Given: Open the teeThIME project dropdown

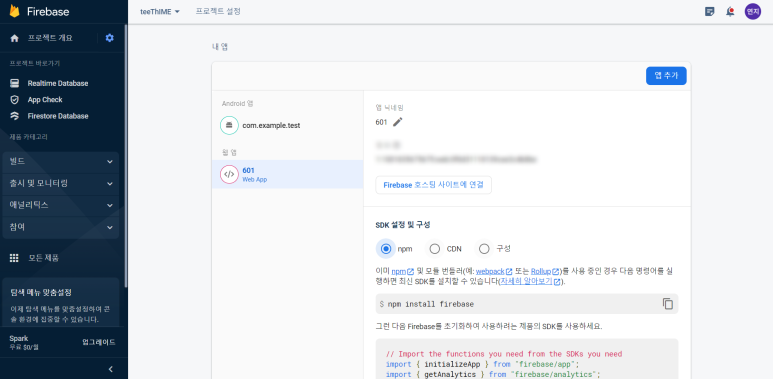Looking at the screenshot, I should (160, 12).
